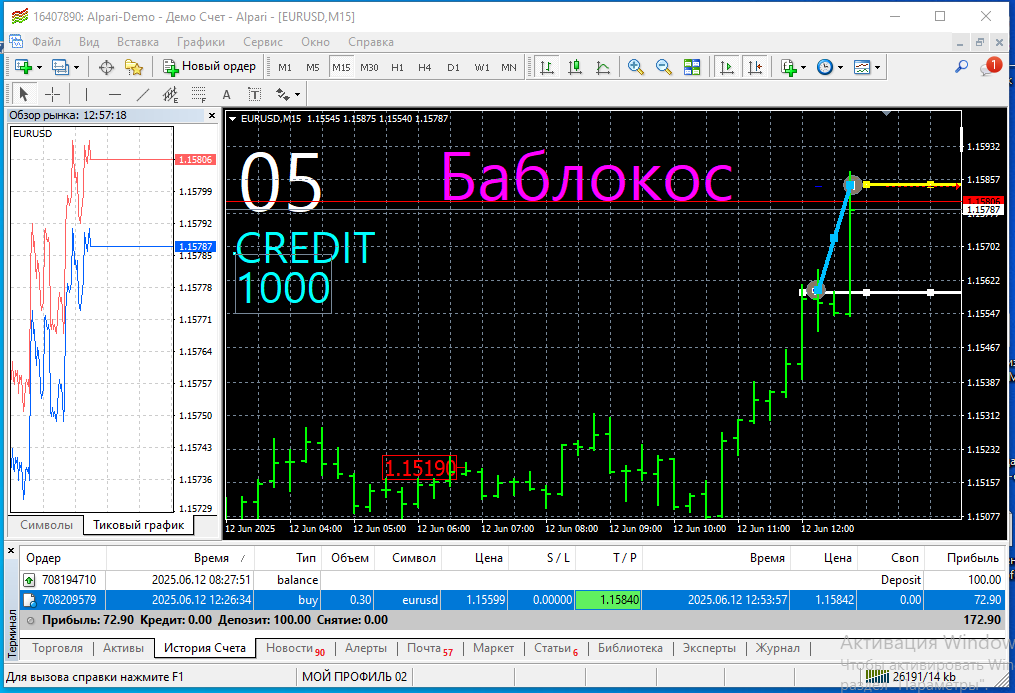The image size is (1015, 693).
Task: Expand the periods clock dropdown arrow
Action: click(x=840, y=67)
